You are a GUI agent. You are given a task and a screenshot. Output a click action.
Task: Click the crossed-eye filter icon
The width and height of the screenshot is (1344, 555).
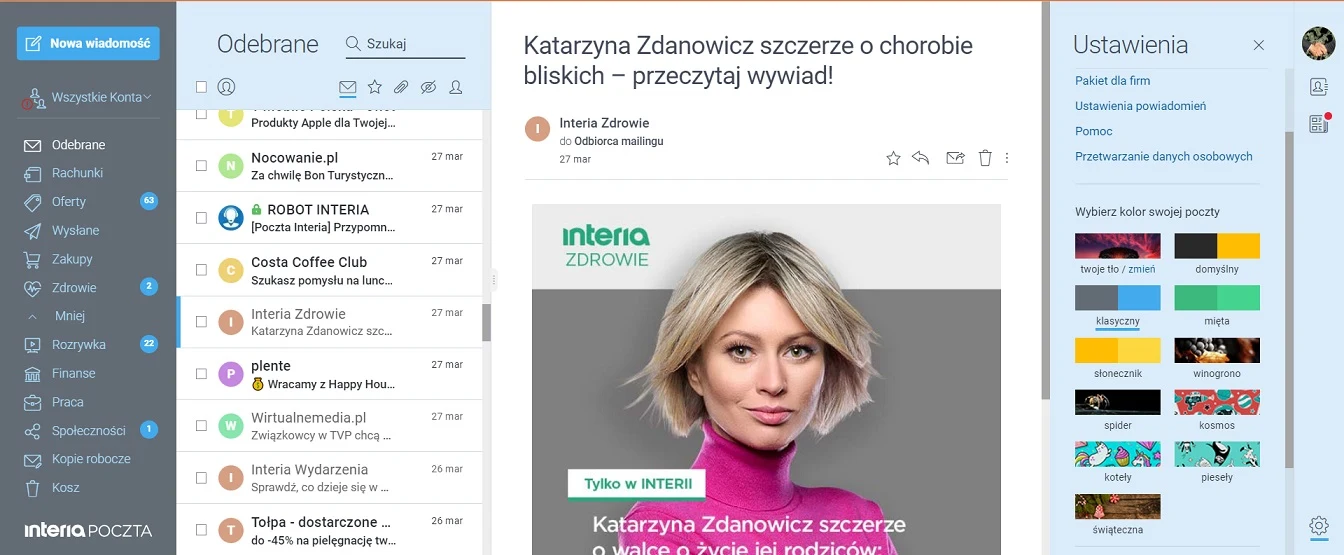[428, 88]
